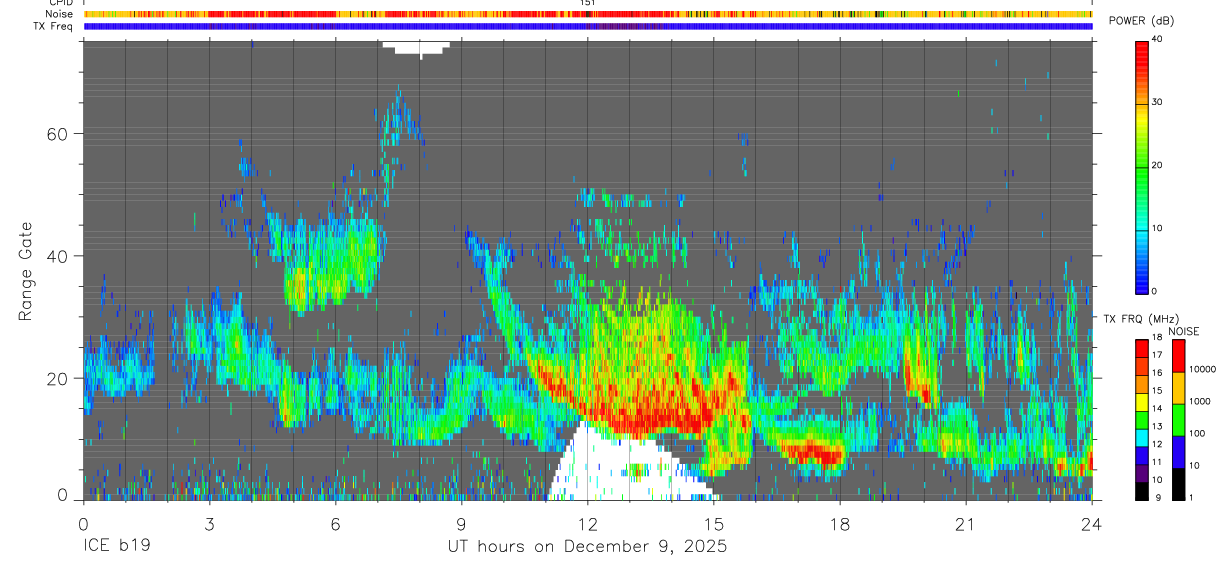Click the 'NOISE' legend title
The image size is (1228, 567).
[1183, 331]
